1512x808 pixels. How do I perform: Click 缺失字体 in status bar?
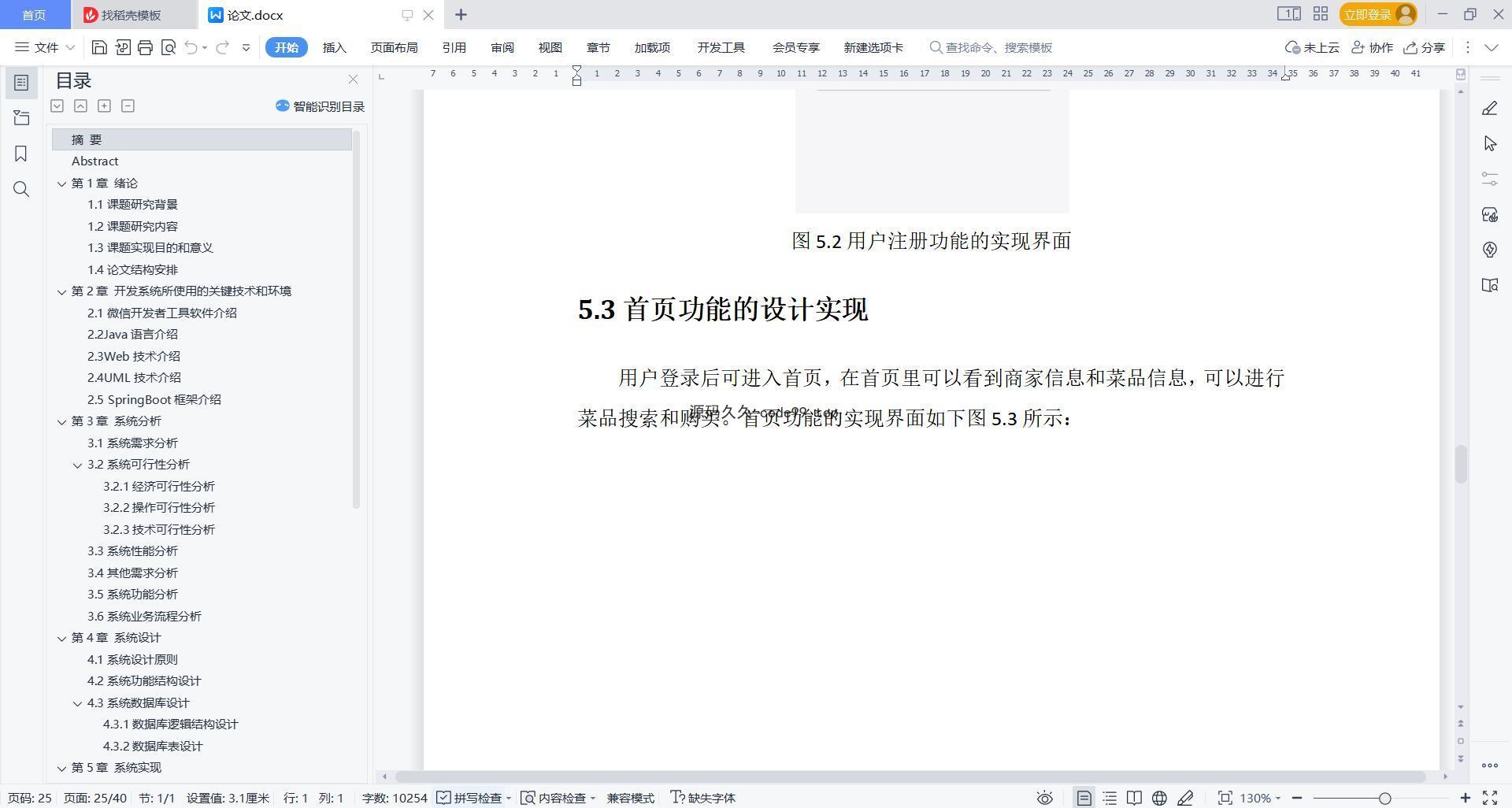point(702,798)
